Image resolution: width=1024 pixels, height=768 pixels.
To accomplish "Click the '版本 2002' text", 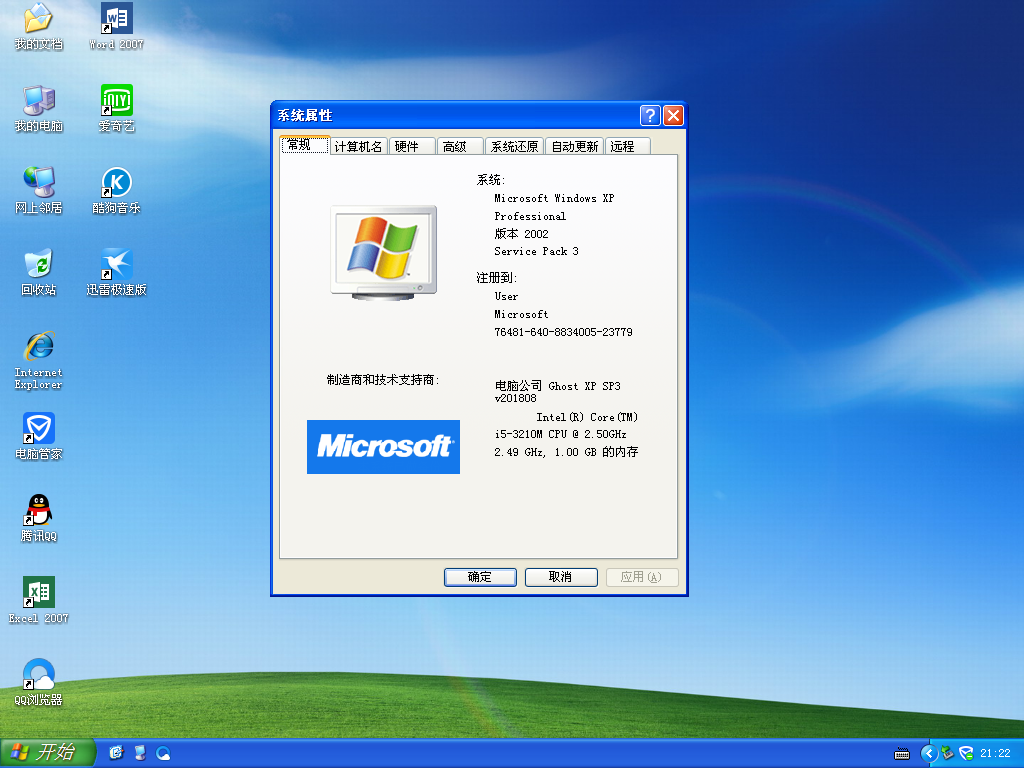I will (521, 234).
